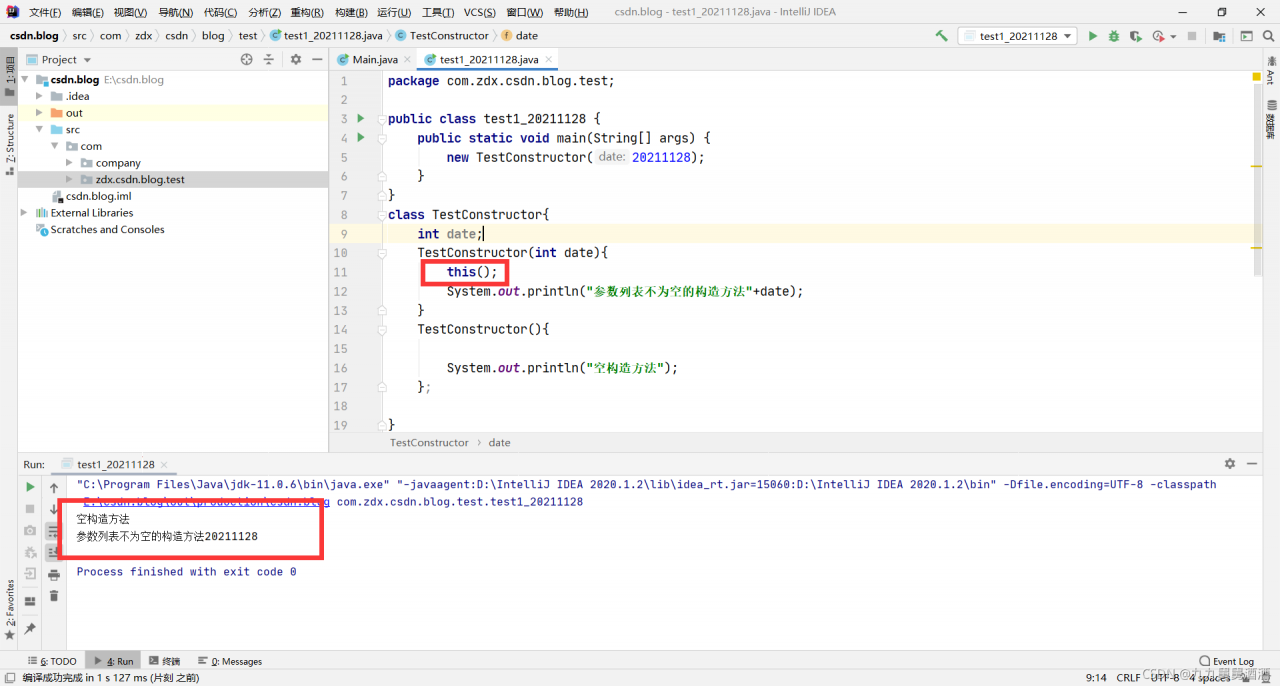1280x686 pixels.
Task: Click the Build Project hammer icon
Action: pyautogui.click(x=941, y=36)
